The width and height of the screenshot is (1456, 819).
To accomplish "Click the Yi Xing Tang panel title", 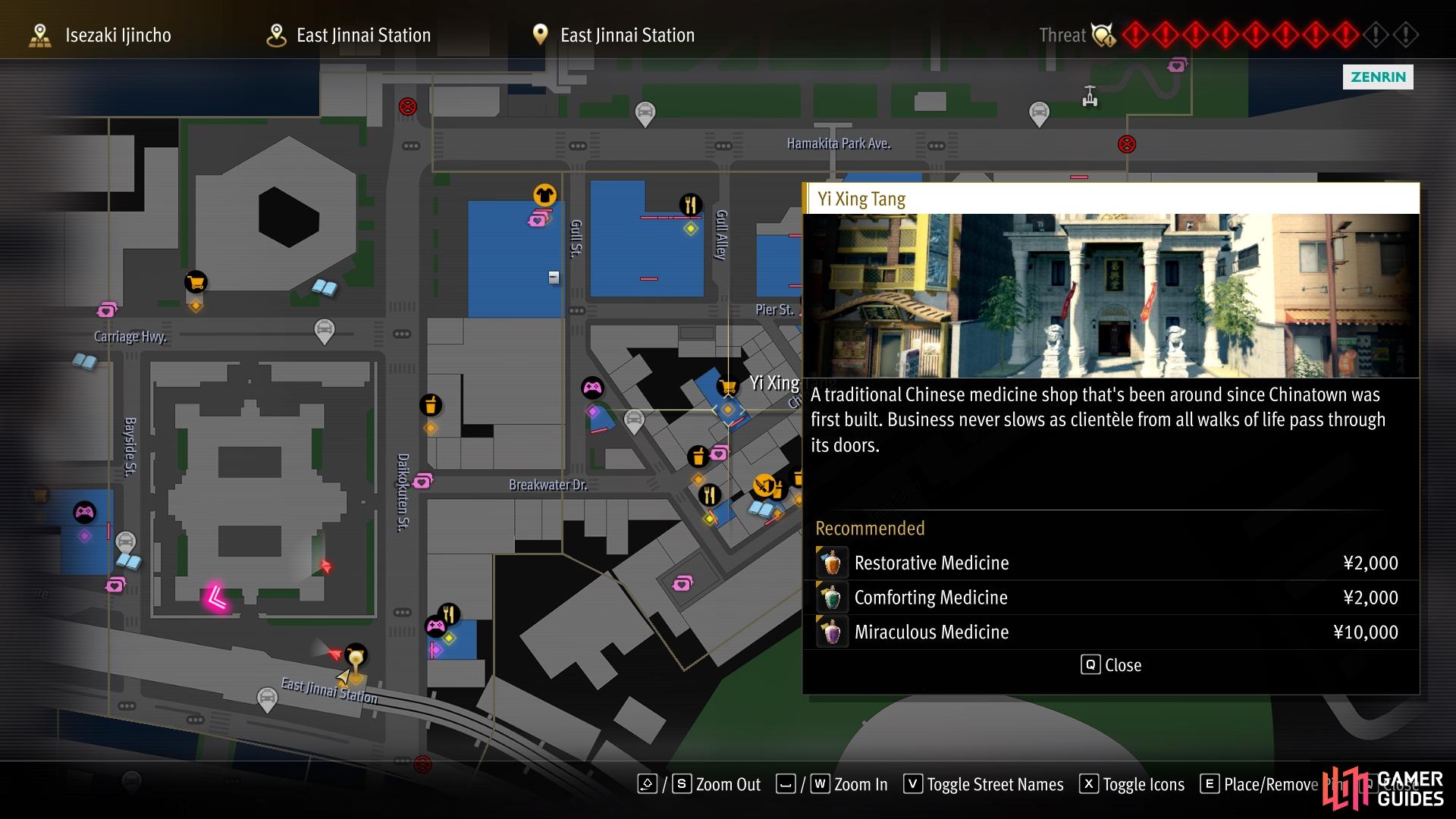I will pyautogui.click(x=861, y=199).
